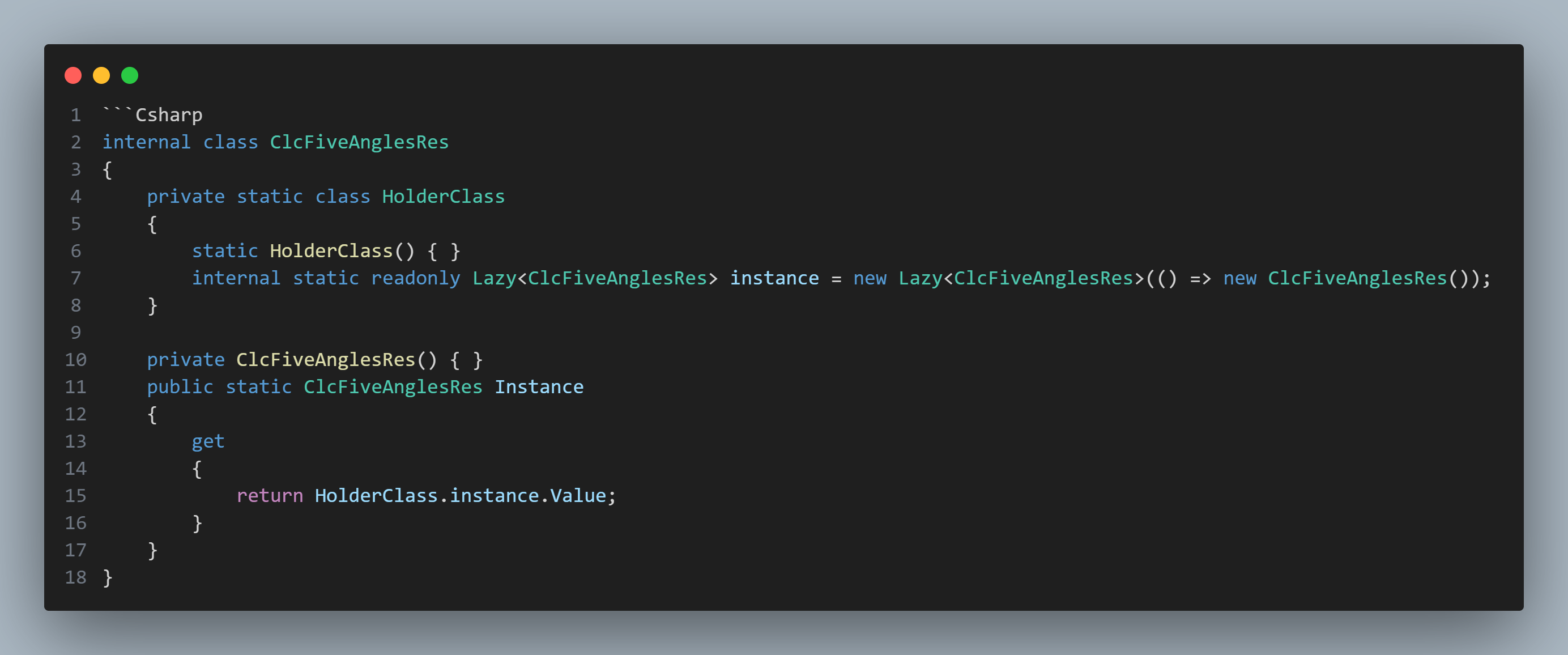Click the red close window dot
This screenshot has height=655, width=1568.
(73, 75)
